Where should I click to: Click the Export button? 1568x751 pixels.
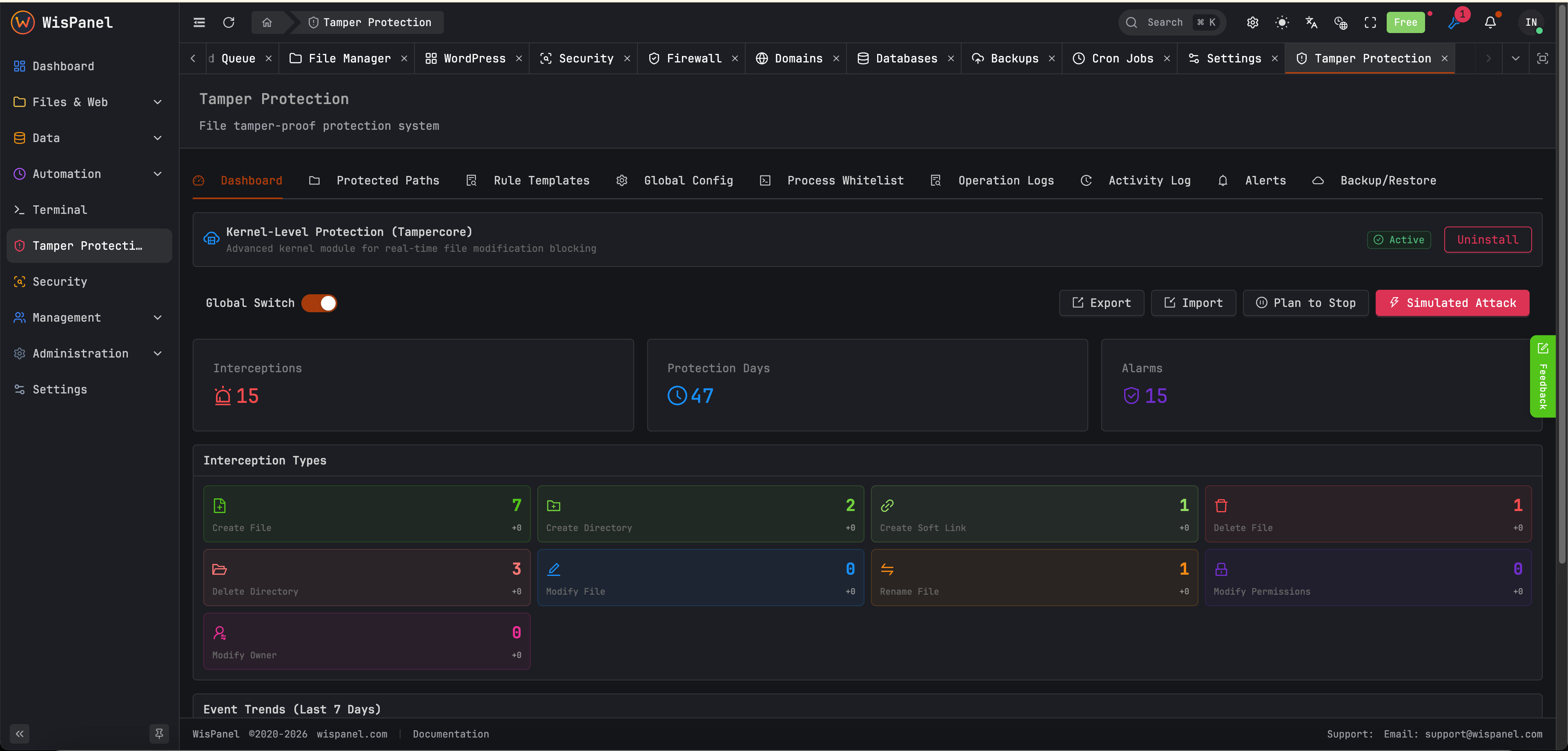tap(1101, 302)
